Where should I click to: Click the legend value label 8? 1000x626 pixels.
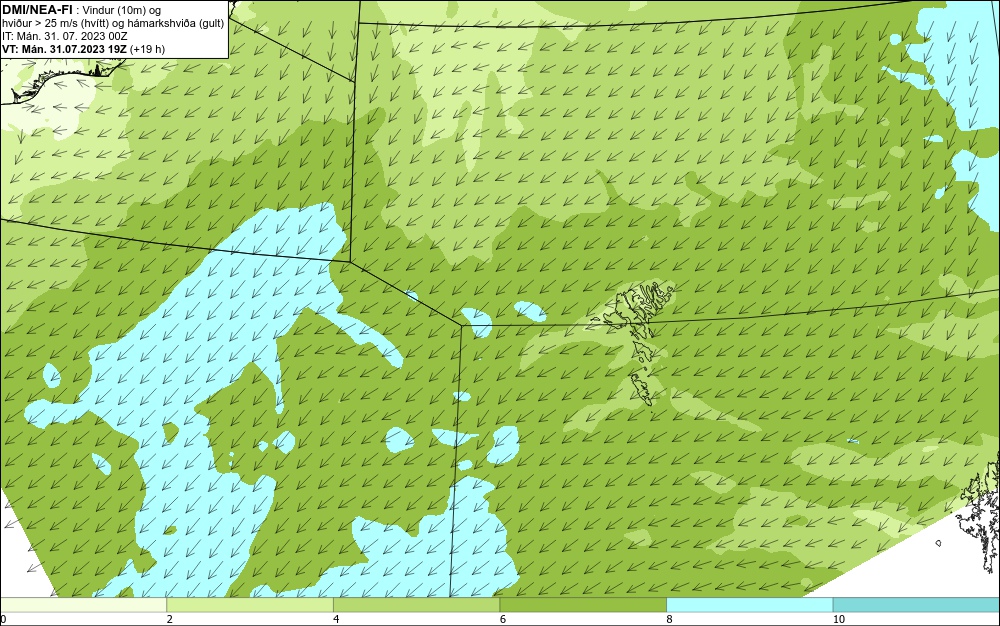669,619
